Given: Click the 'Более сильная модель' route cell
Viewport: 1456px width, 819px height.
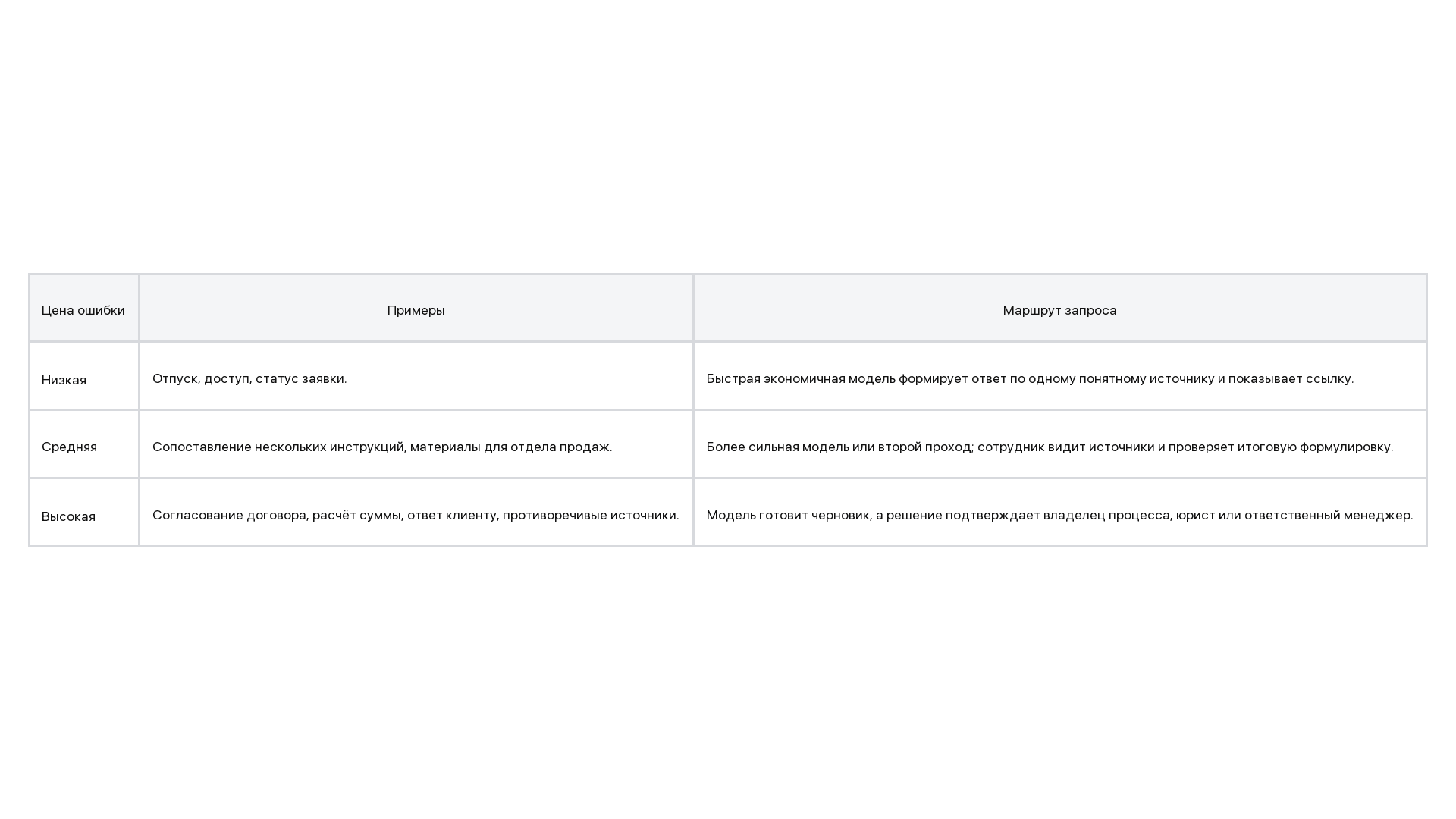Looking at the screenshot, I should (x=1060, y=444).
